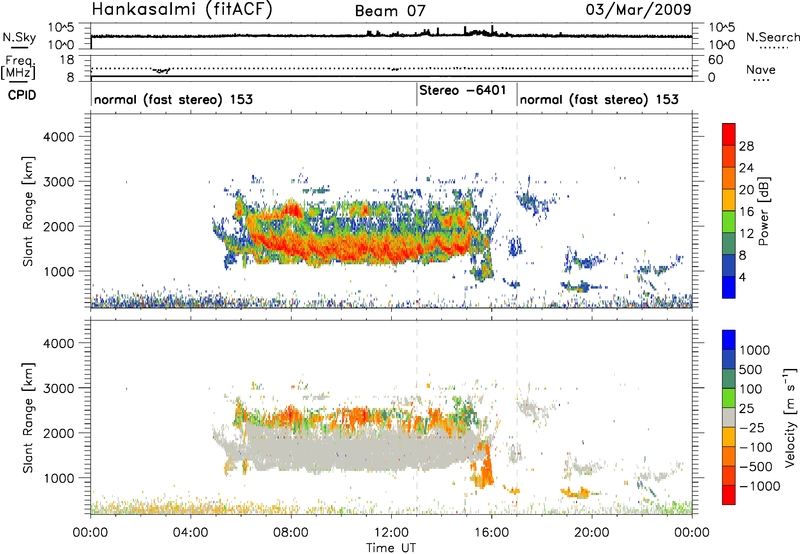
Task: Click the 12 tick on Power colour bar
Action: [746, 234]
